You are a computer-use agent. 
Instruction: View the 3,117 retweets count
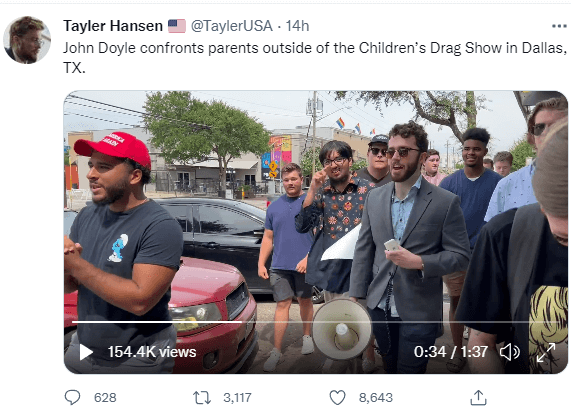pyautogui.click(x=237, y=398)
